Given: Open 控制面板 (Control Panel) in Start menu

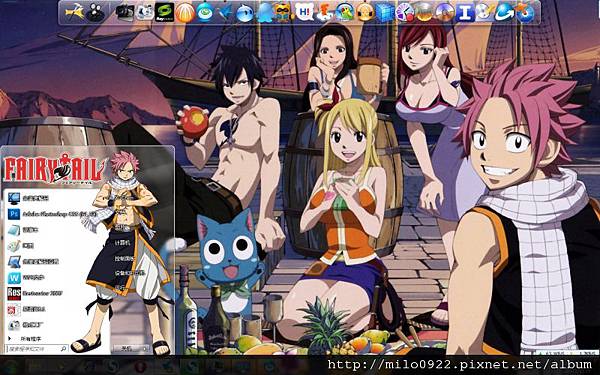Looking at the screenshot, I should pyautogui.click(x=124, y=258).
